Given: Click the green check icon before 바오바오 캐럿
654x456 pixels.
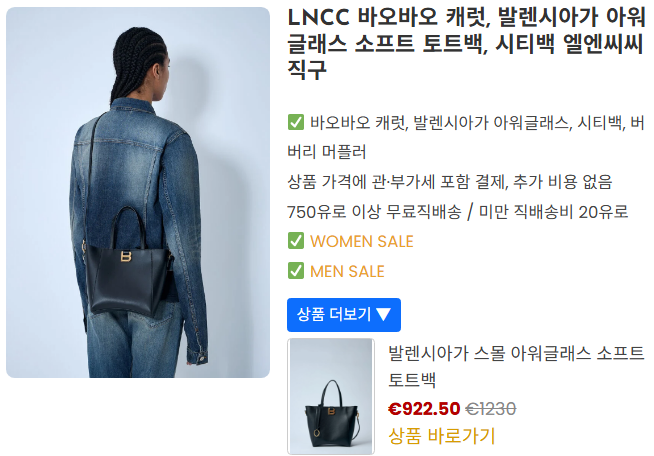Looking at the screenshot, I should (296, 123).
